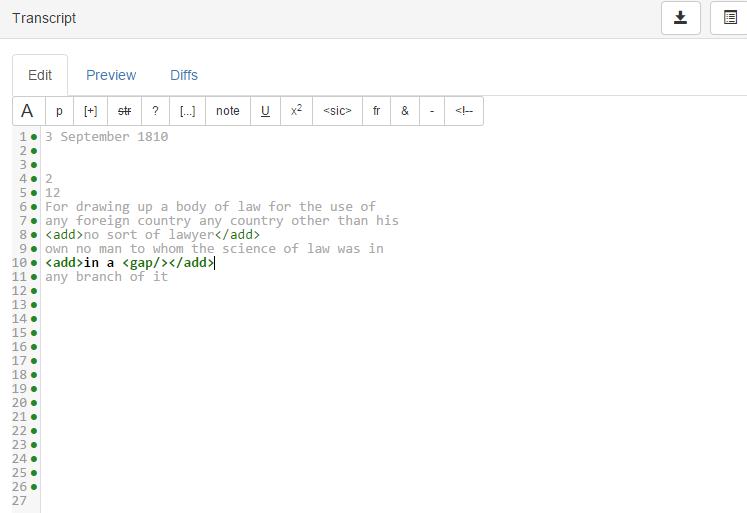
Task: Click line '<add>in a <gap/></add>'
Action: pyautogui.click(x=130, y=263)
